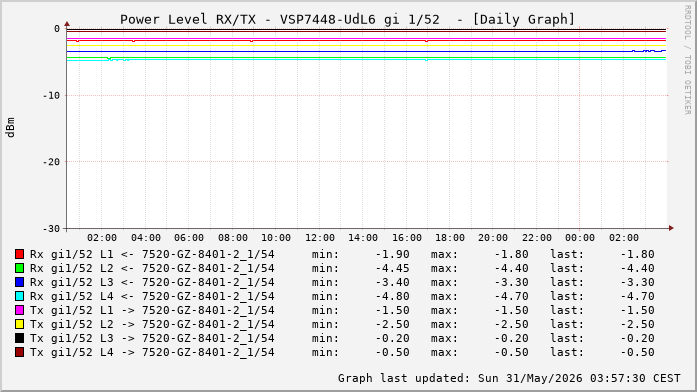Click the 06:00 x-axis time label
Screen dimensions: 697x392
click(x=189, y=238)
